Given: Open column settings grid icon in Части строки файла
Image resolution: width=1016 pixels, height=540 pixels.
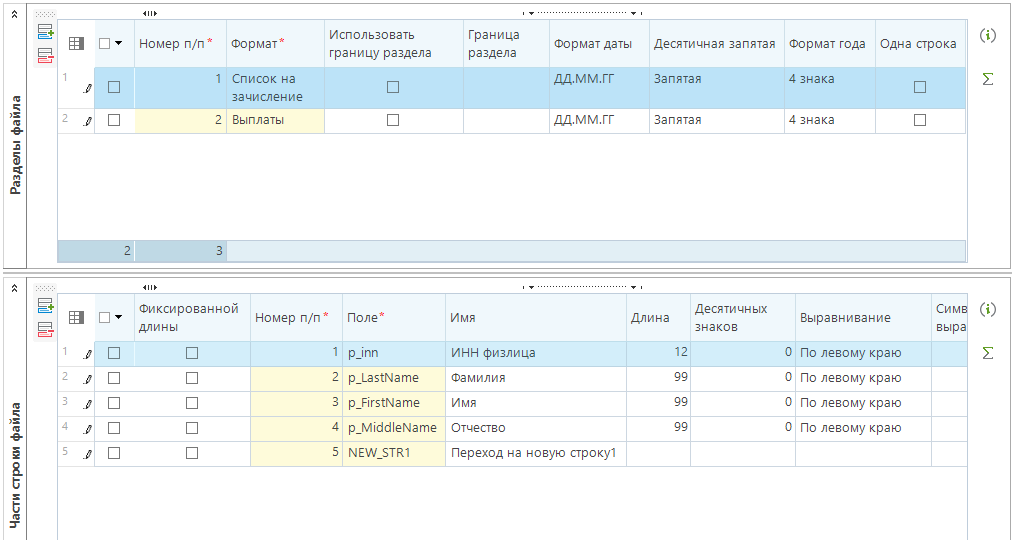Looking at the screenshot, I should click(76, 317).
